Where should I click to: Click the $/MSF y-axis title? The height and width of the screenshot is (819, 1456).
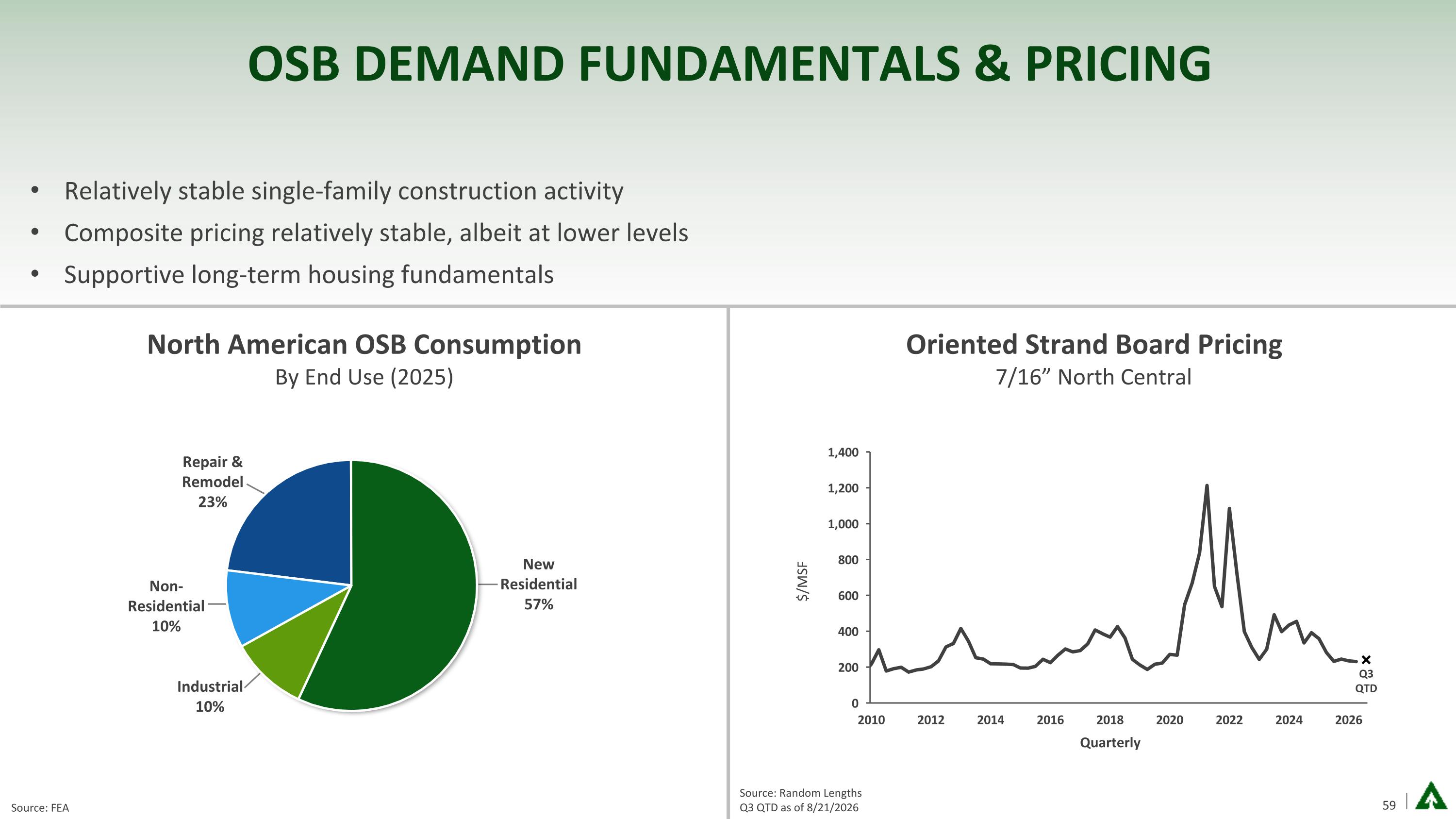click(x=803, y=582)
